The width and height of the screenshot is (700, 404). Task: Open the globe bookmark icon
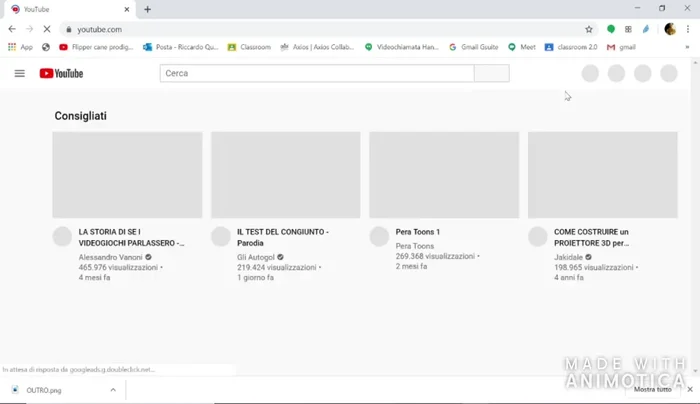(46, 47)
